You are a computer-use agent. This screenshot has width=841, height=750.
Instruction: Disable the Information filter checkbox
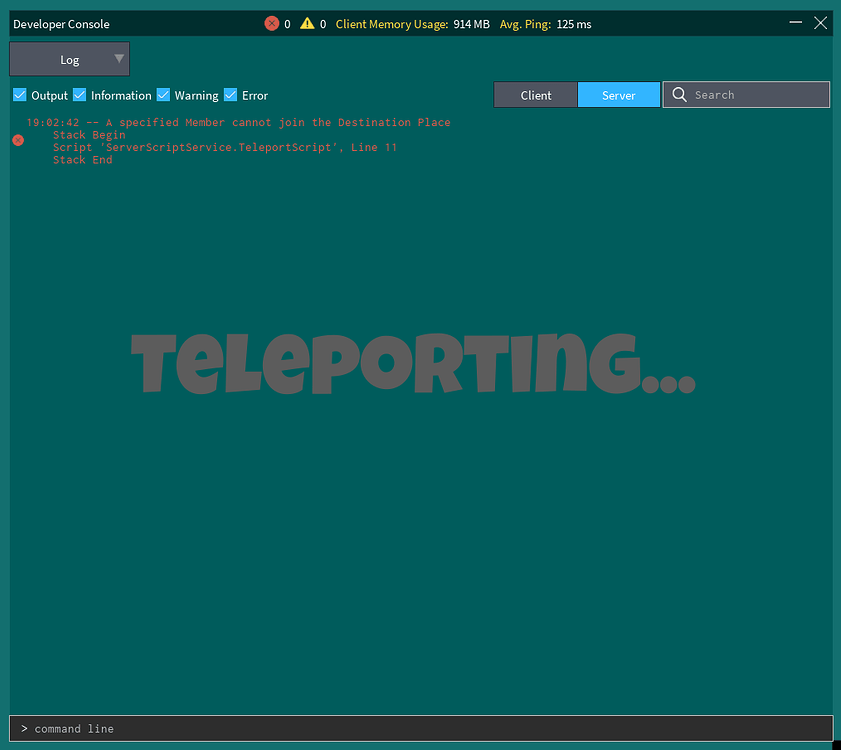coord(80,95)
